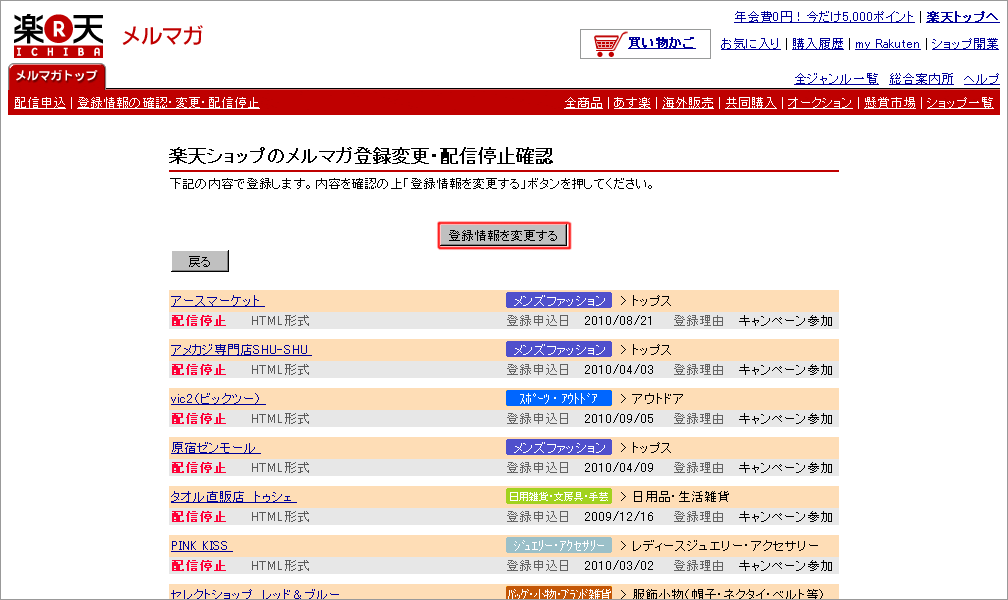Click the バッグ・小物・ブランド雑貨 genre badge
This screenshot has width=1008, height=600.
pyautogui.click(x=559, y=593)
